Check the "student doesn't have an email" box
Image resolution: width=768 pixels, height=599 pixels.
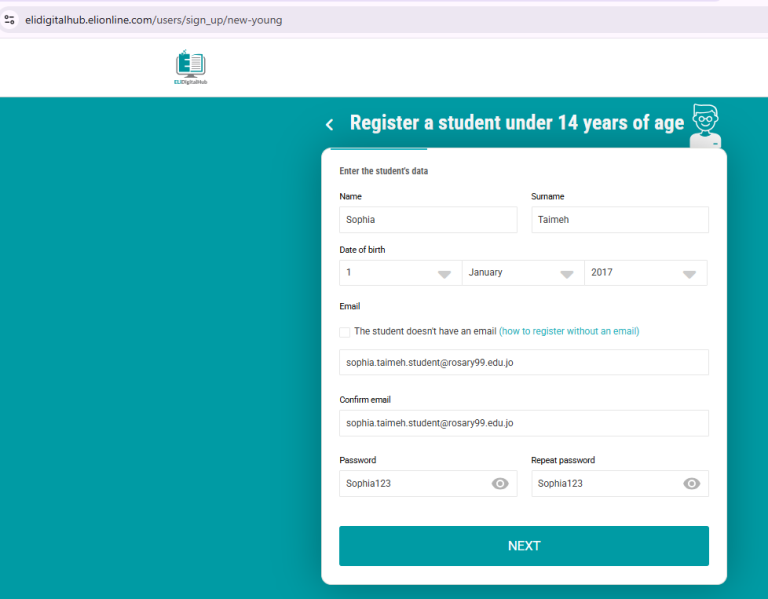(x=345, y=331)
